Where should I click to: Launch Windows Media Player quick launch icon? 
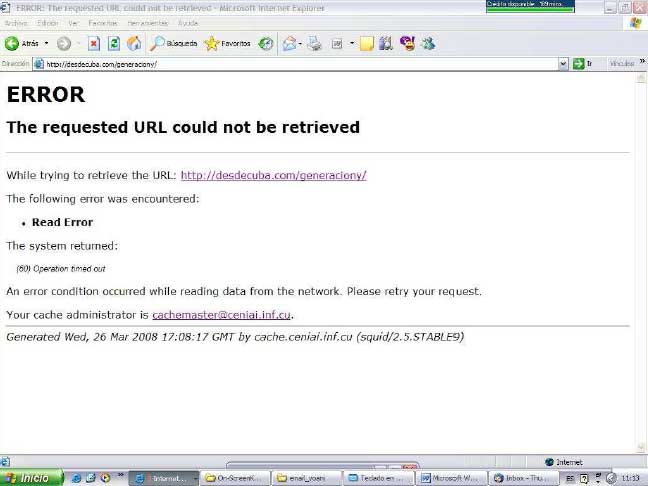[x=105, y=478]
